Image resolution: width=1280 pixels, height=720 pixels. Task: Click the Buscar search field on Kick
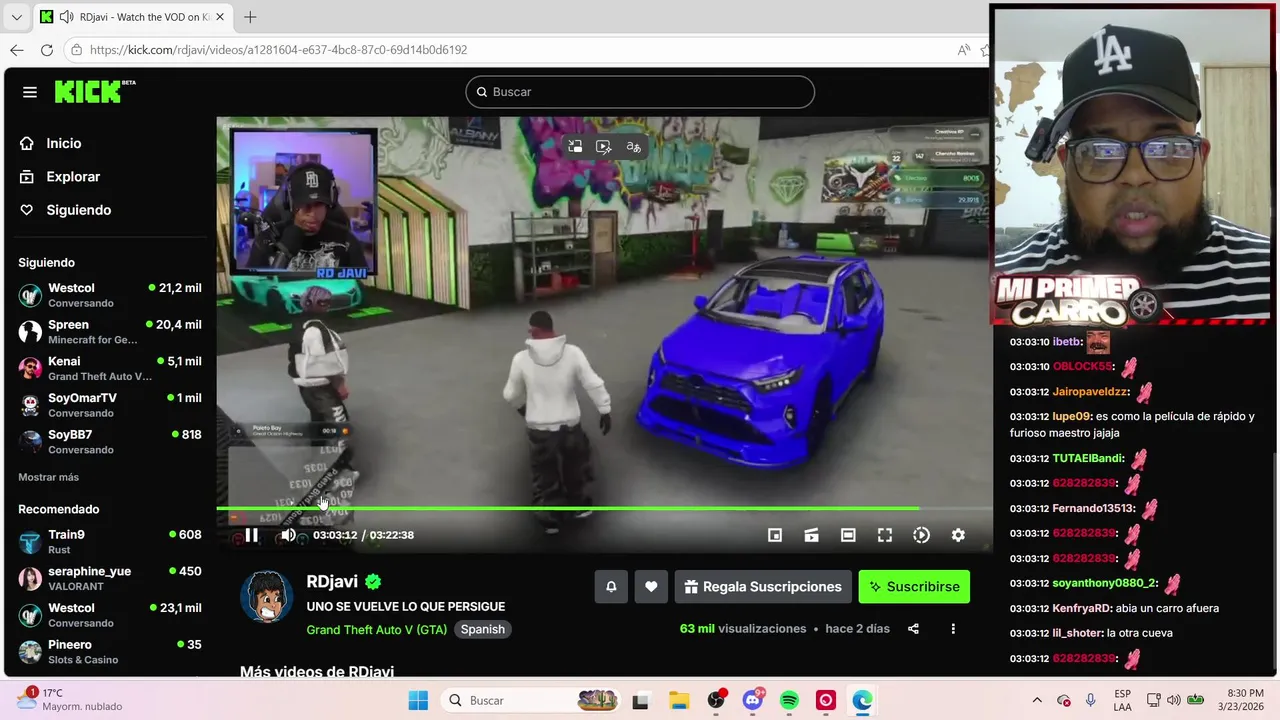click(x=640, y=92)
